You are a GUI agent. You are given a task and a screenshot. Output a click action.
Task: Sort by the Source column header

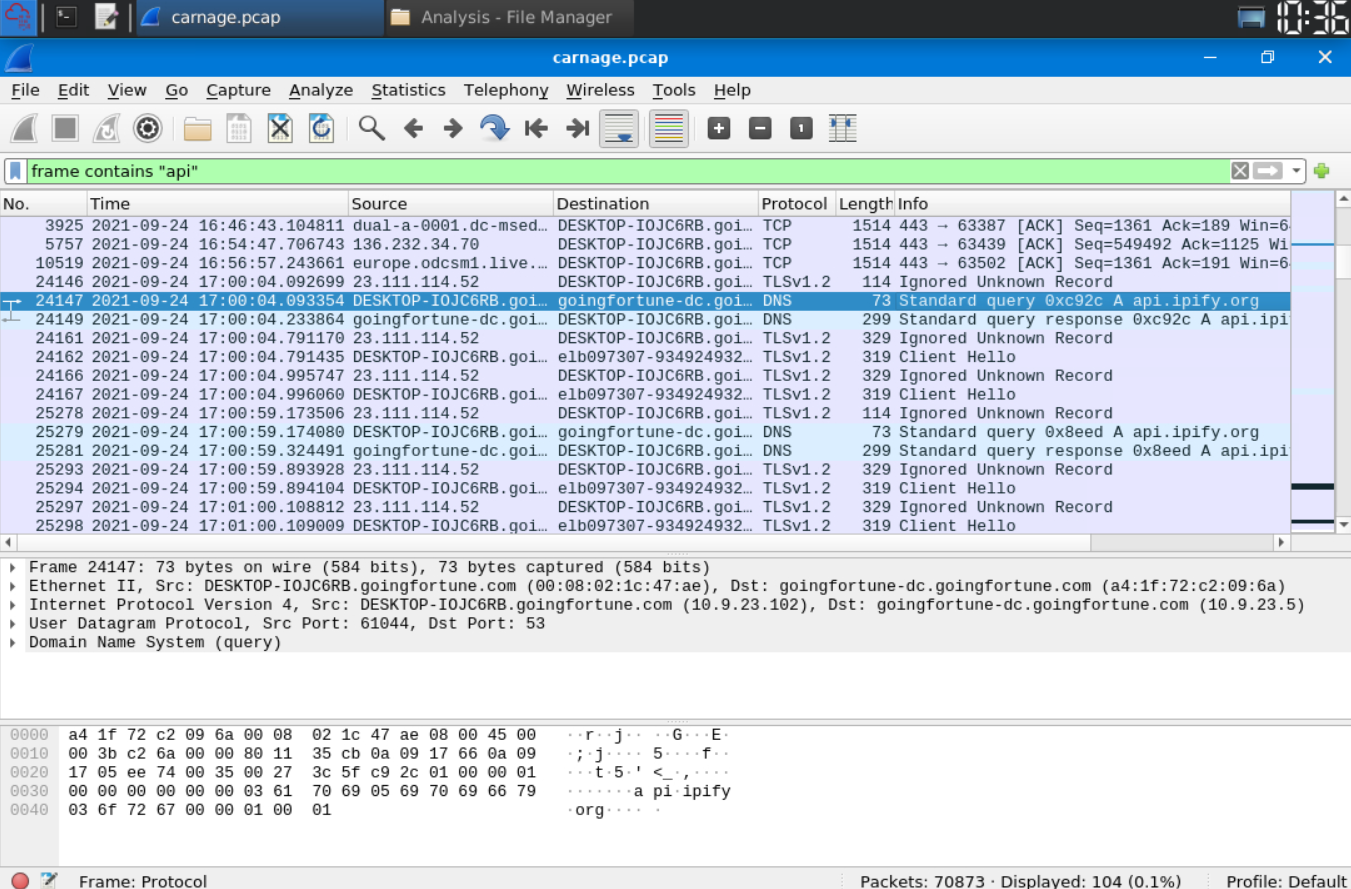pyautogui.click(x=451, y=203)
